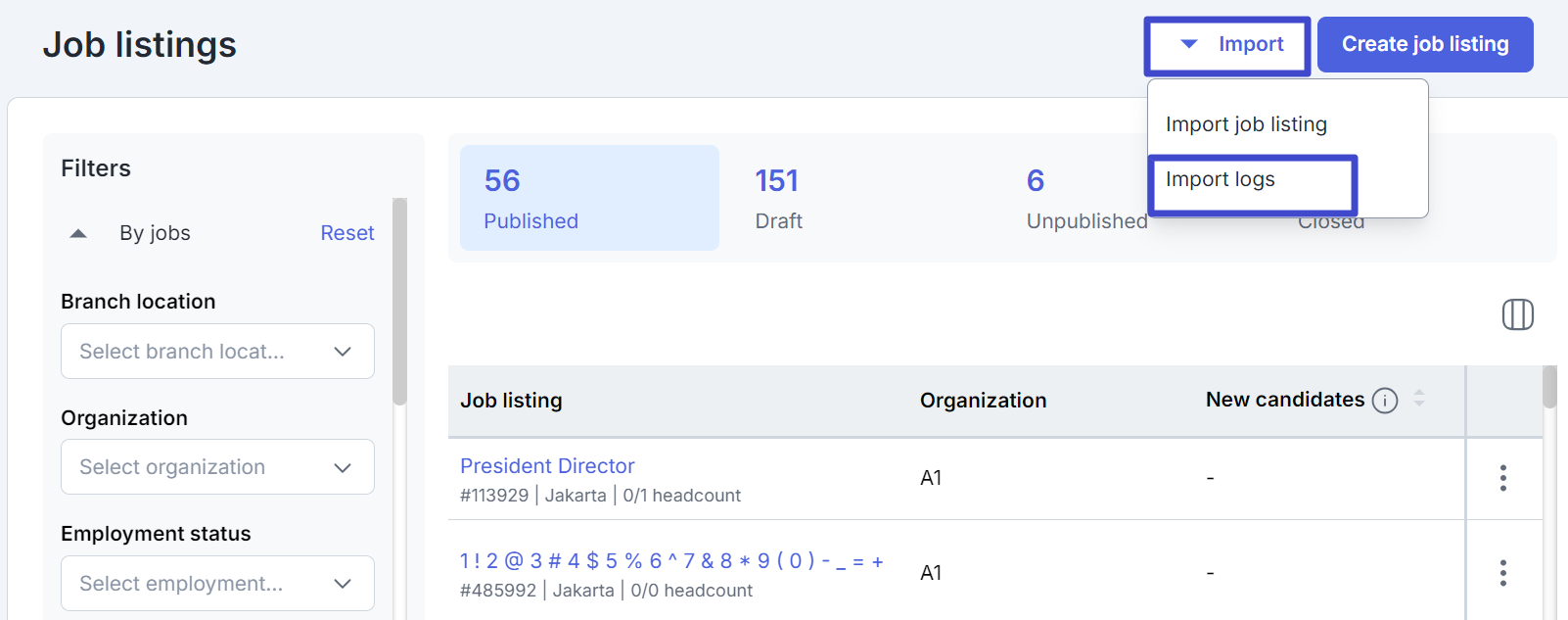
Task: Open the Import dropdown button
Action: click(1228, 45)
